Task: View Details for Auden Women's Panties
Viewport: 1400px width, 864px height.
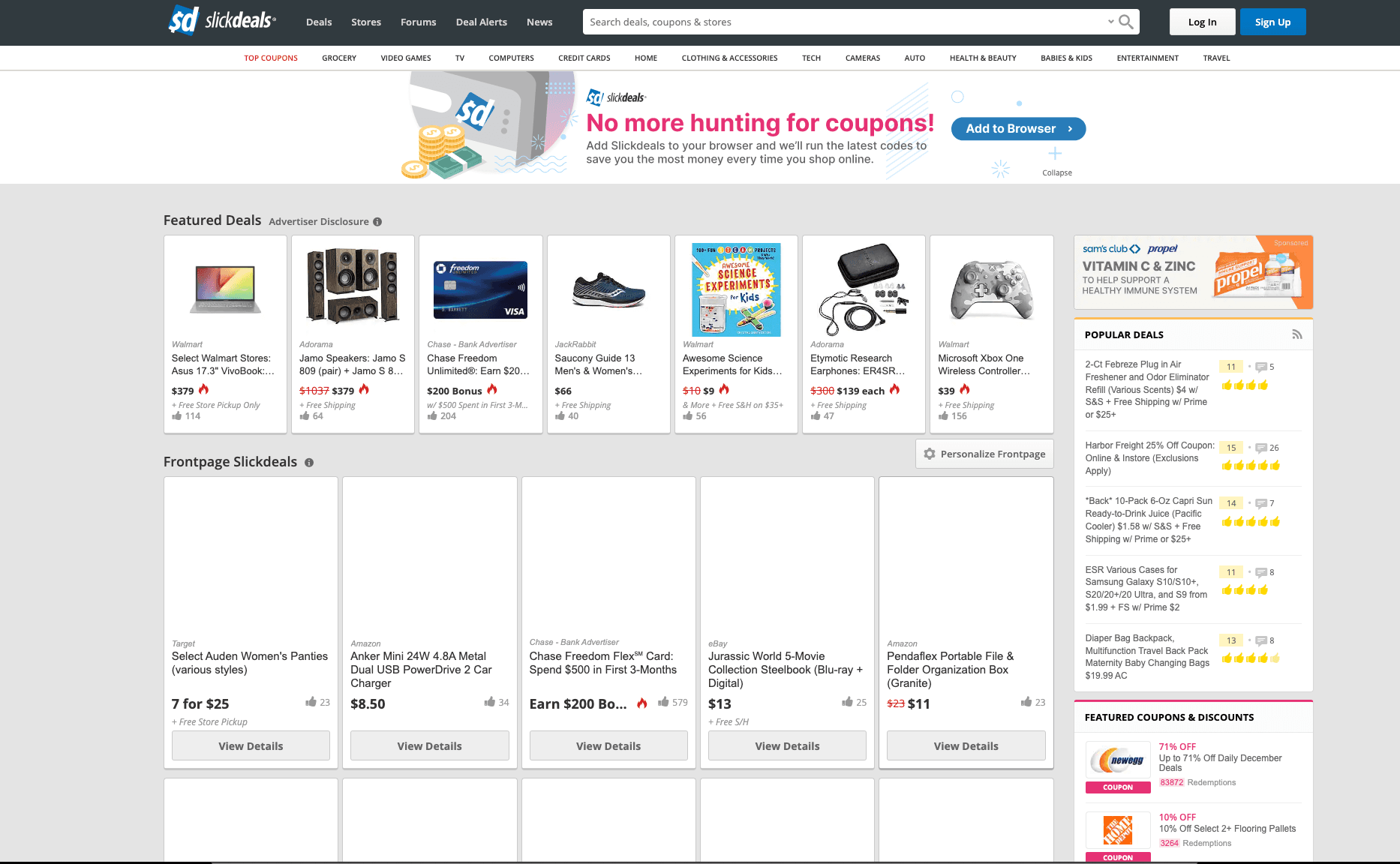Action: tap(251, 746)
